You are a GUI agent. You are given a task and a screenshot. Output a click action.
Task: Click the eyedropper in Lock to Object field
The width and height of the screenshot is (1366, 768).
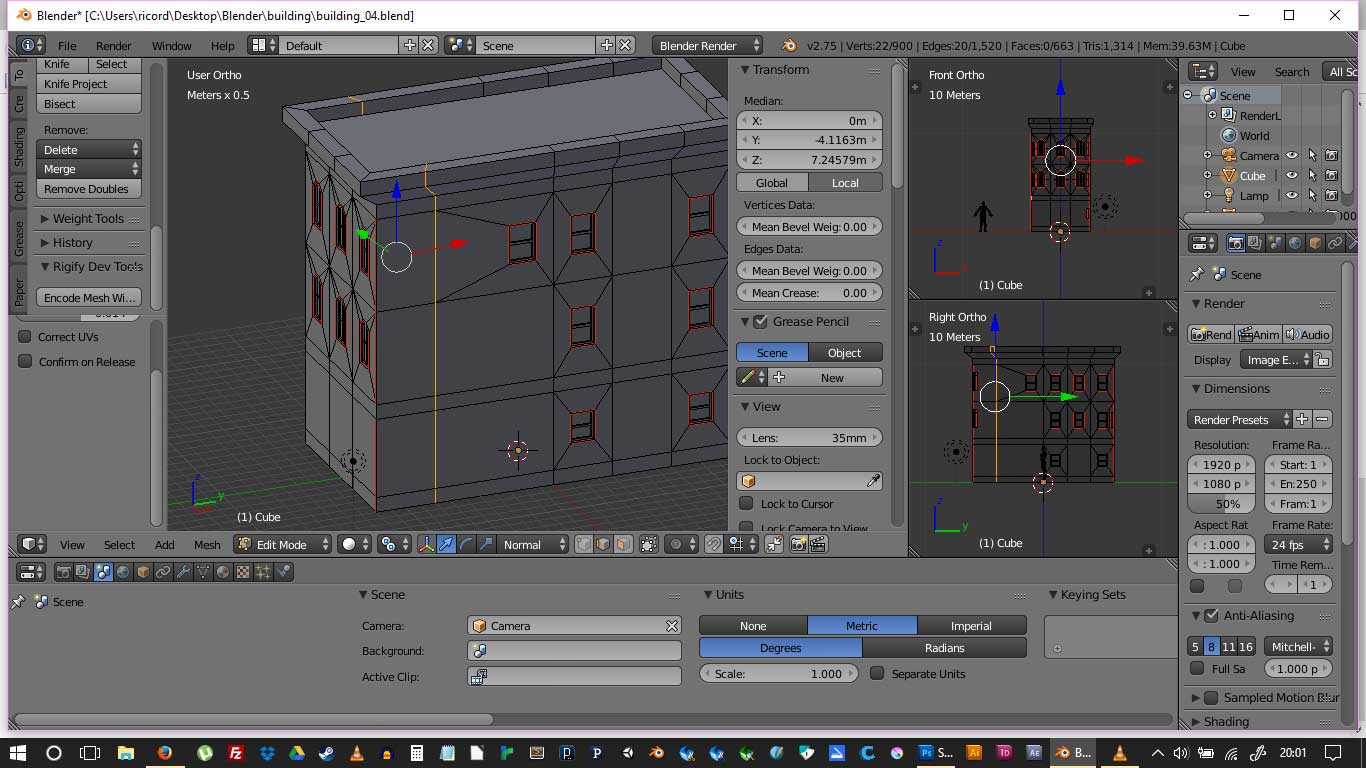873,481
